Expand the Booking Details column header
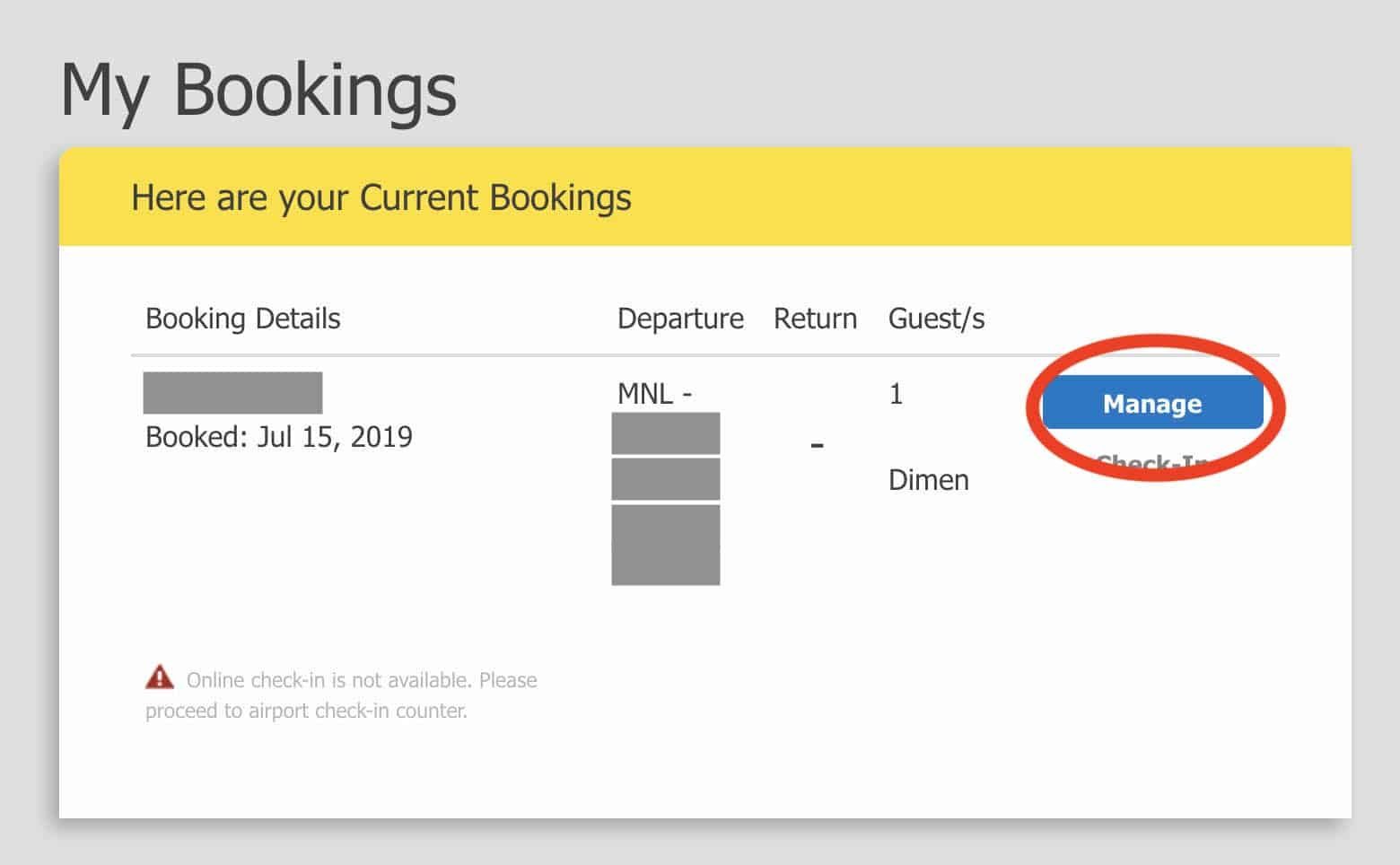 pos(243,319)
